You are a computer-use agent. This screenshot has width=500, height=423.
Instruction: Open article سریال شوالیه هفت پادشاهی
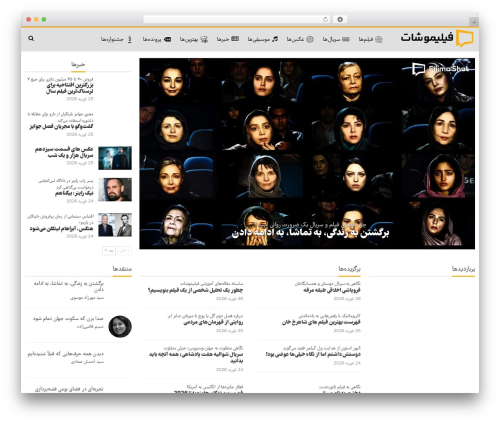click(x=196, y=357)
